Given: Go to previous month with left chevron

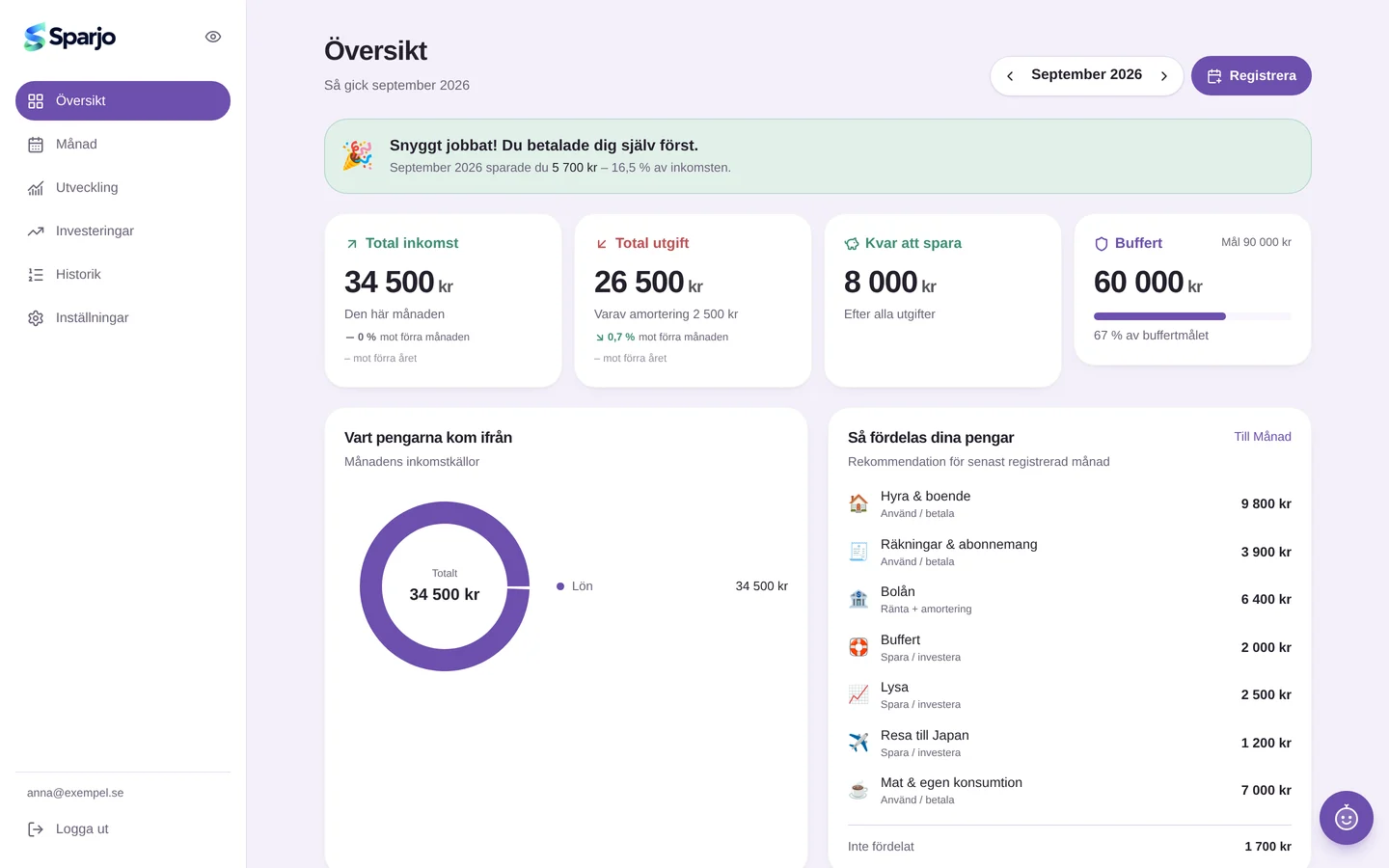Looking at the screenshot, I should coord(1010,76).
